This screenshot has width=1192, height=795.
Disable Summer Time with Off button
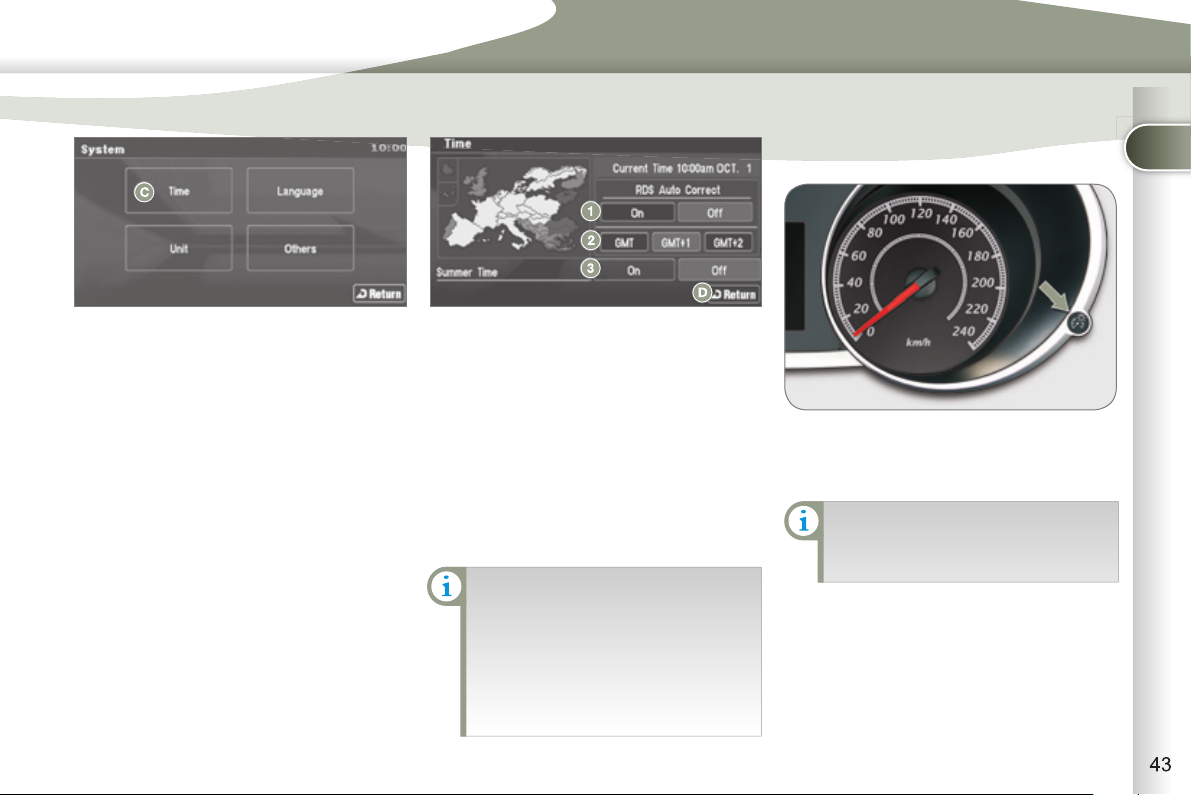click(718, 270)
